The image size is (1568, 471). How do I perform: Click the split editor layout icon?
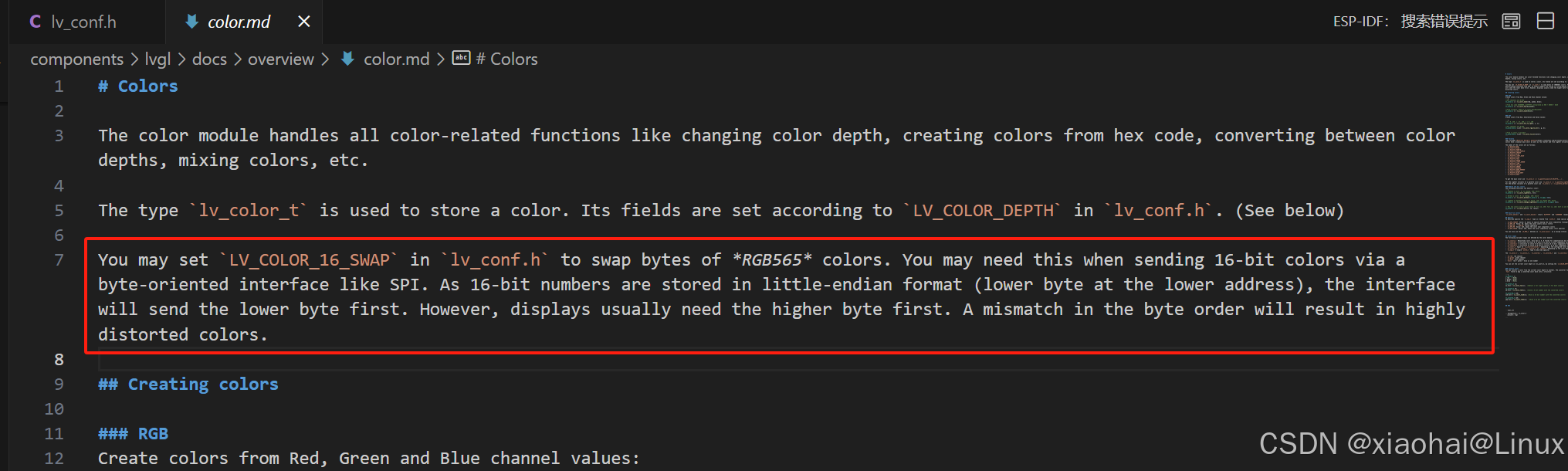click(x=1546, y=21)
